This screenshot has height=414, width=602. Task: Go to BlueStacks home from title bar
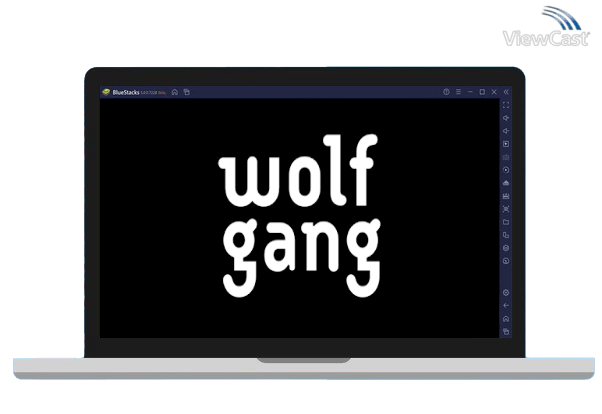tap(175, 92)
